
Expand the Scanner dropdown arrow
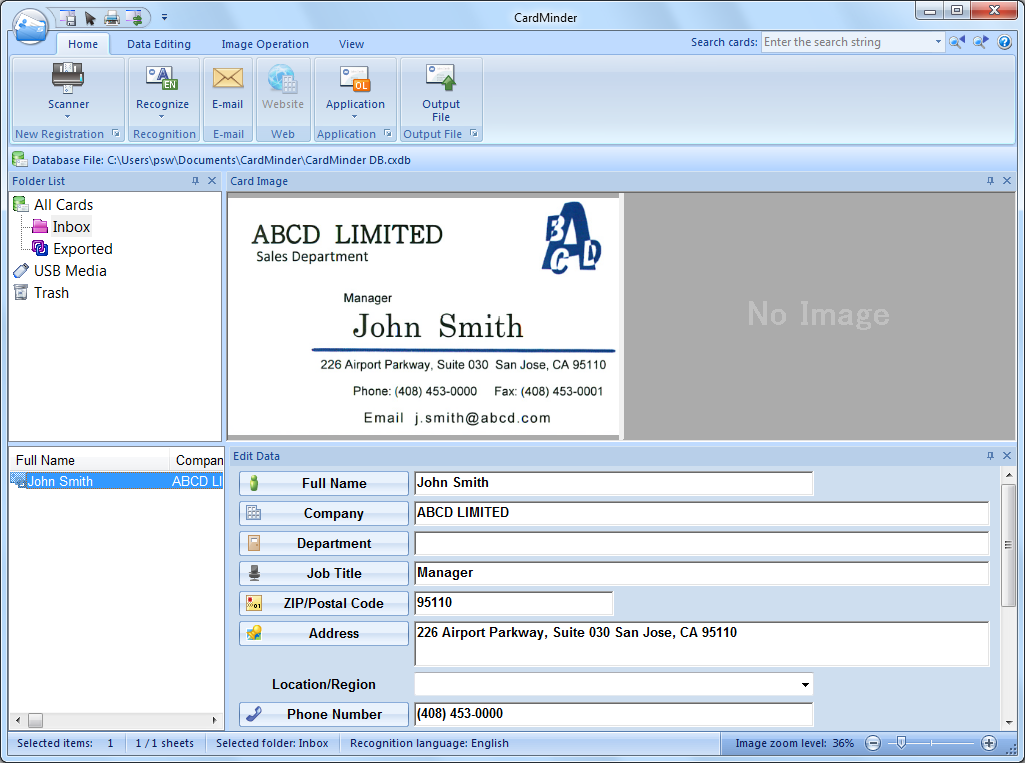[67, 117]
